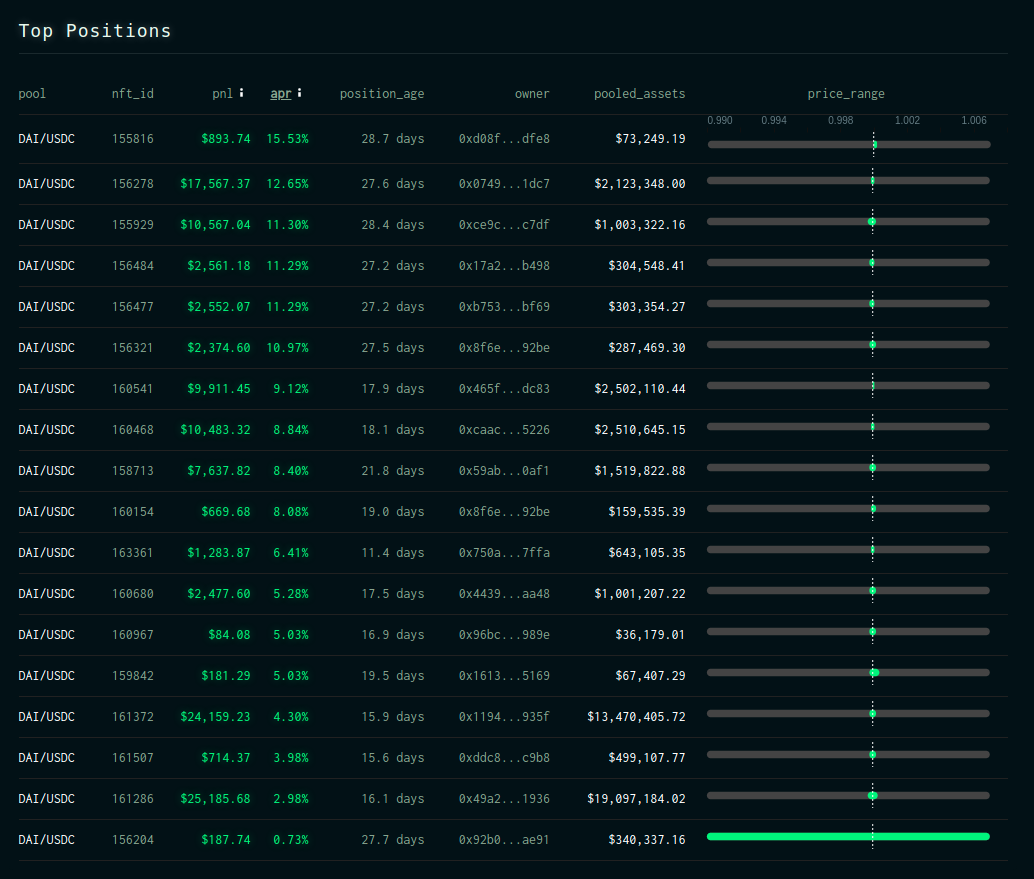Click the price_range column header
This screenshot has width=1034, height=879.
[x=846, y=94]
